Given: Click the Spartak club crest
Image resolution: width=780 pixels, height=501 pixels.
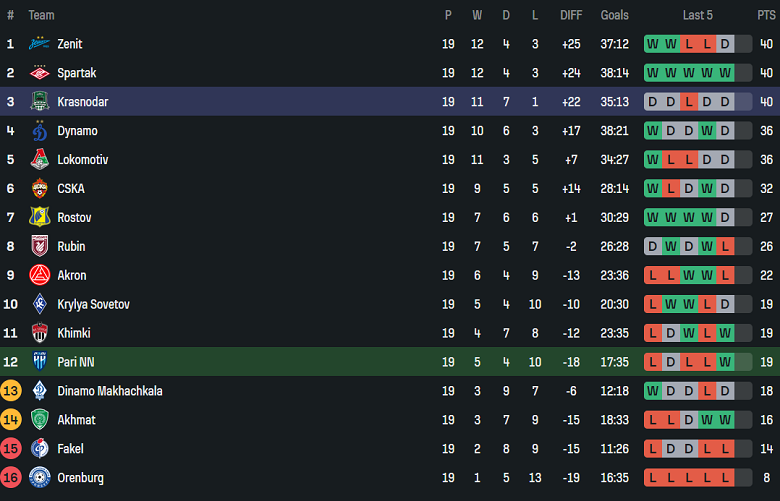Looking at the screenshot, I should tap(39, 73).
